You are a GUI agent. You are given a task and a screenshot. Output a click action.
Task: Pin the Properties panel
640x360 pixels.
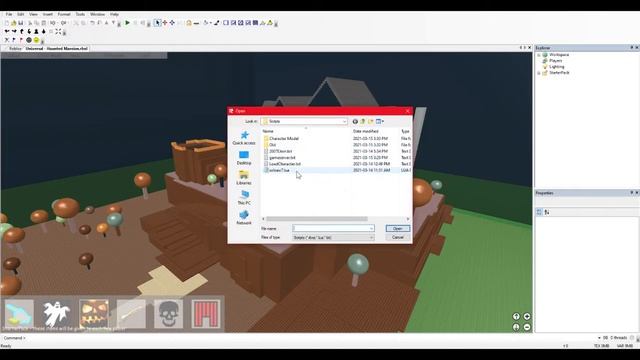[631, 193]
